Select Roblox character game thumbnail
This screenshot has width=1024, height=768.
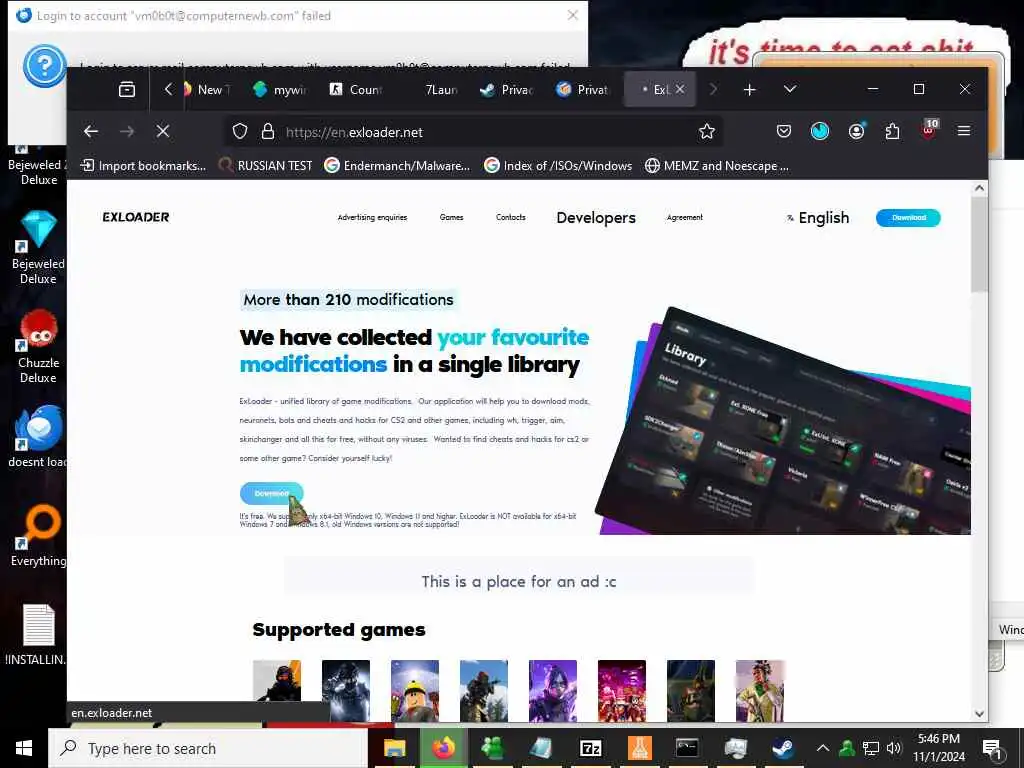(x=415, y=690)
